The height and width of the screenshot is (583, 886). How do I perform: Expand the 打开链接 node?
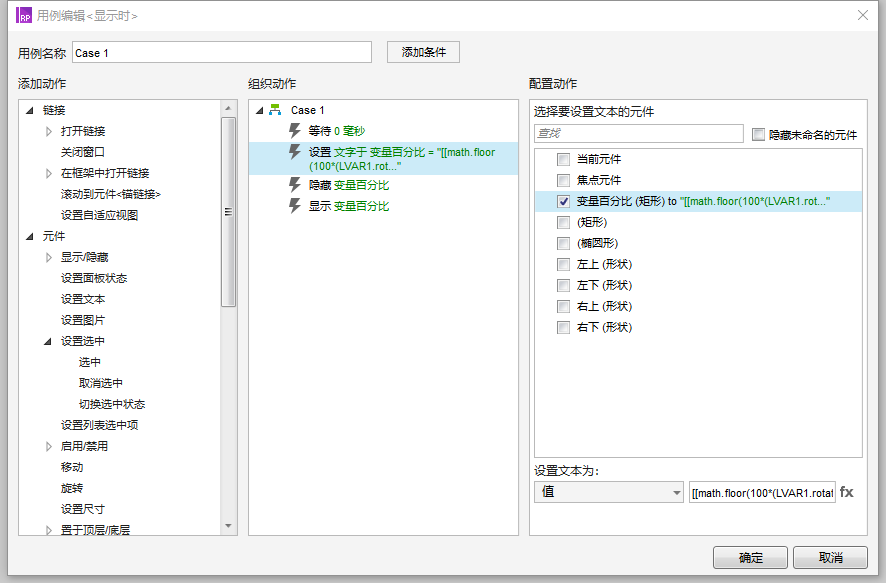click(x=49, y=131)
